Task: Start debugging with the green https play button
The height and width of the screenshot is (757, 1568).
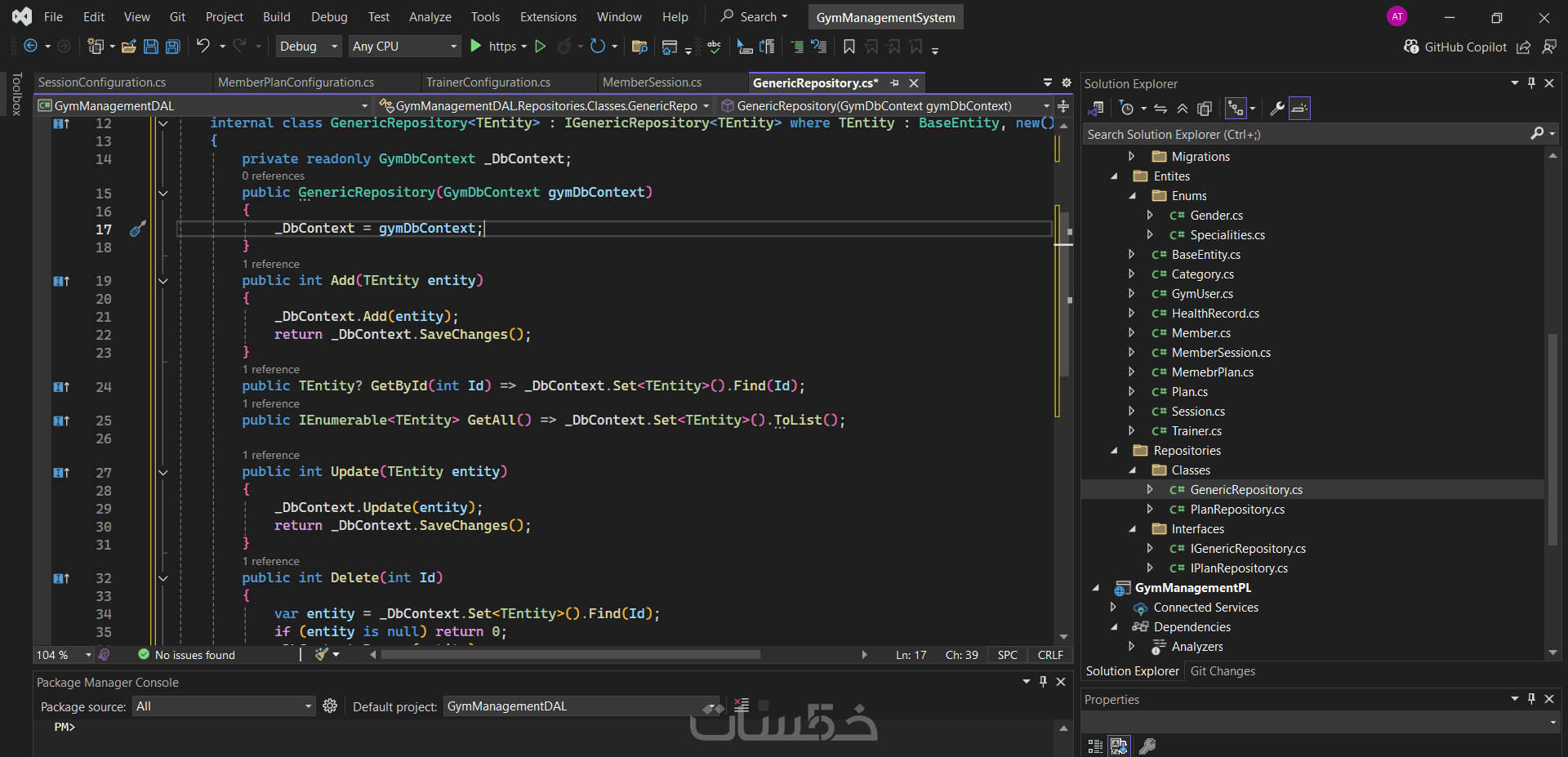Action: coord(476,47)
